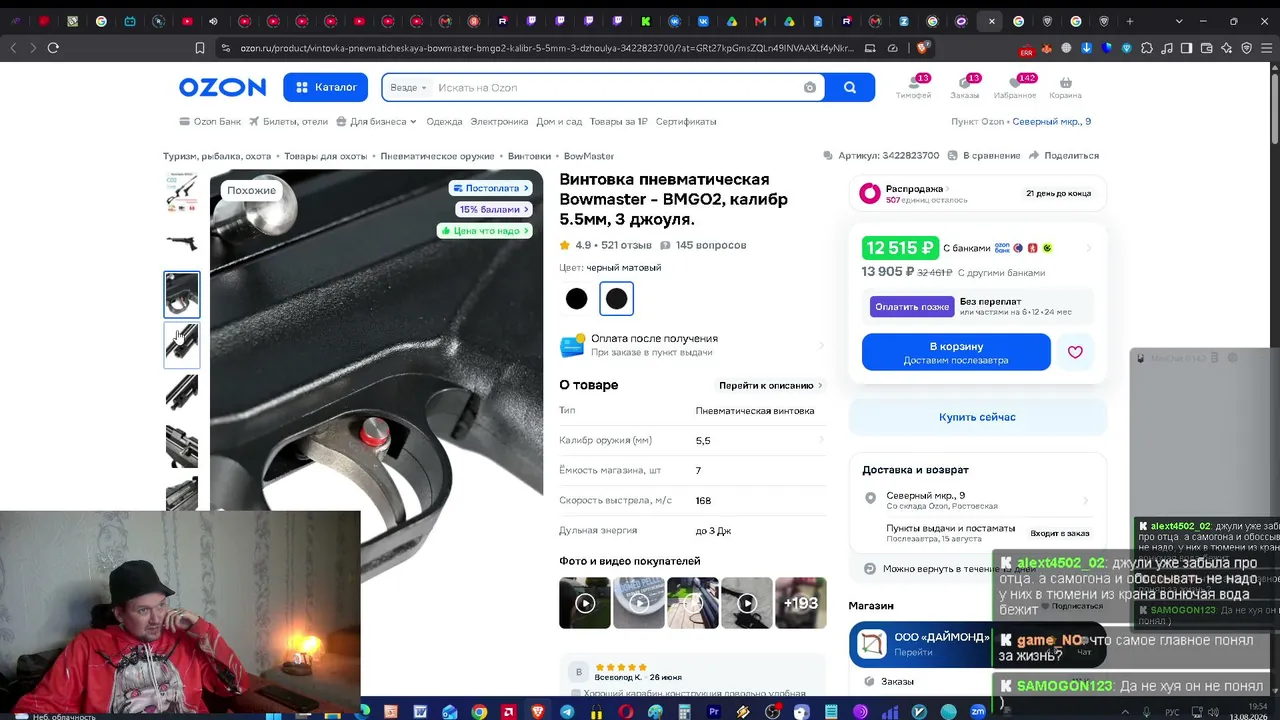The width and height of the screenshot is (1280, 720).
Task: Go to the Одежда category
Action: click(x=444, y=122)
